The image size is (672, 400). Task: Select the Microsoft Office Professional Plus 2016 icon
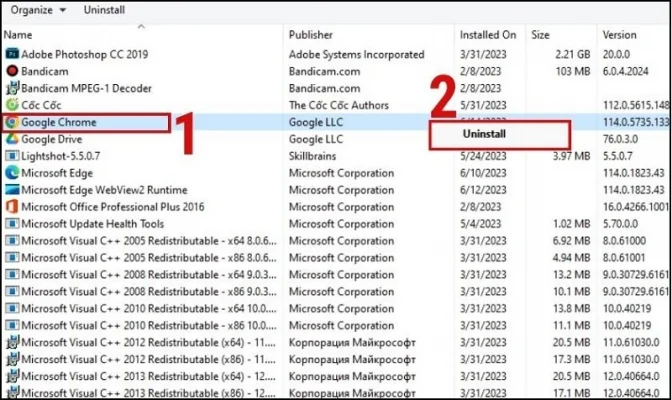pos(11,207)
